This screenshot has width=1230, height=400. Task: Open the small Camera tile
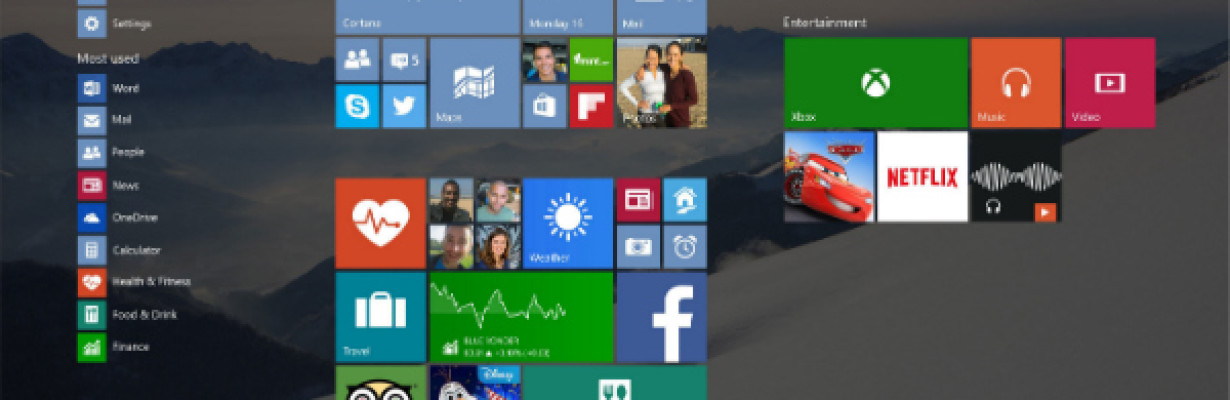[638, 246]
